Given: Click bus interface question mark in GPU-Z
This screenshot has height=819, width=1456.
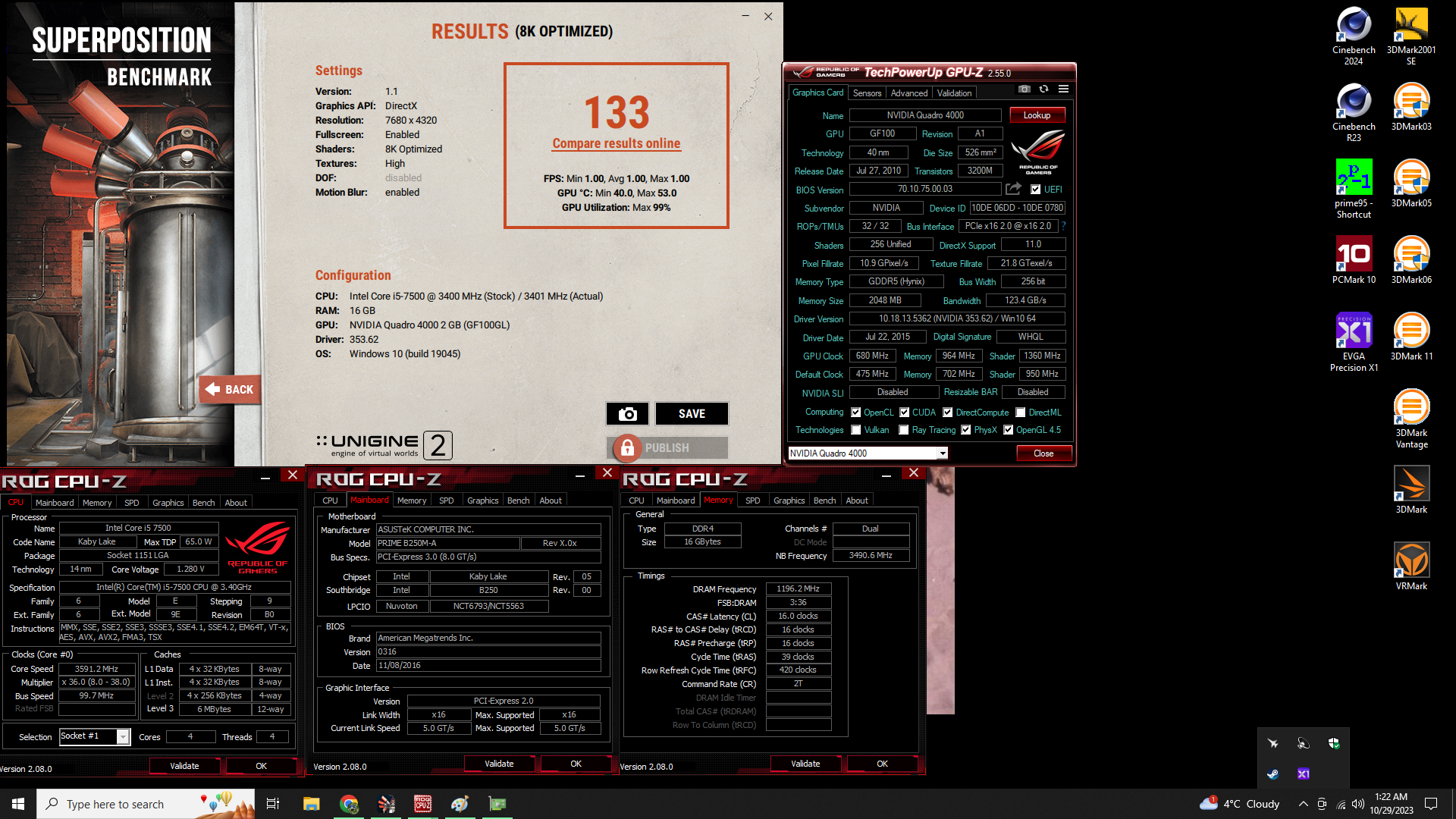Looking at the screenshot, I should [1063, 226].
